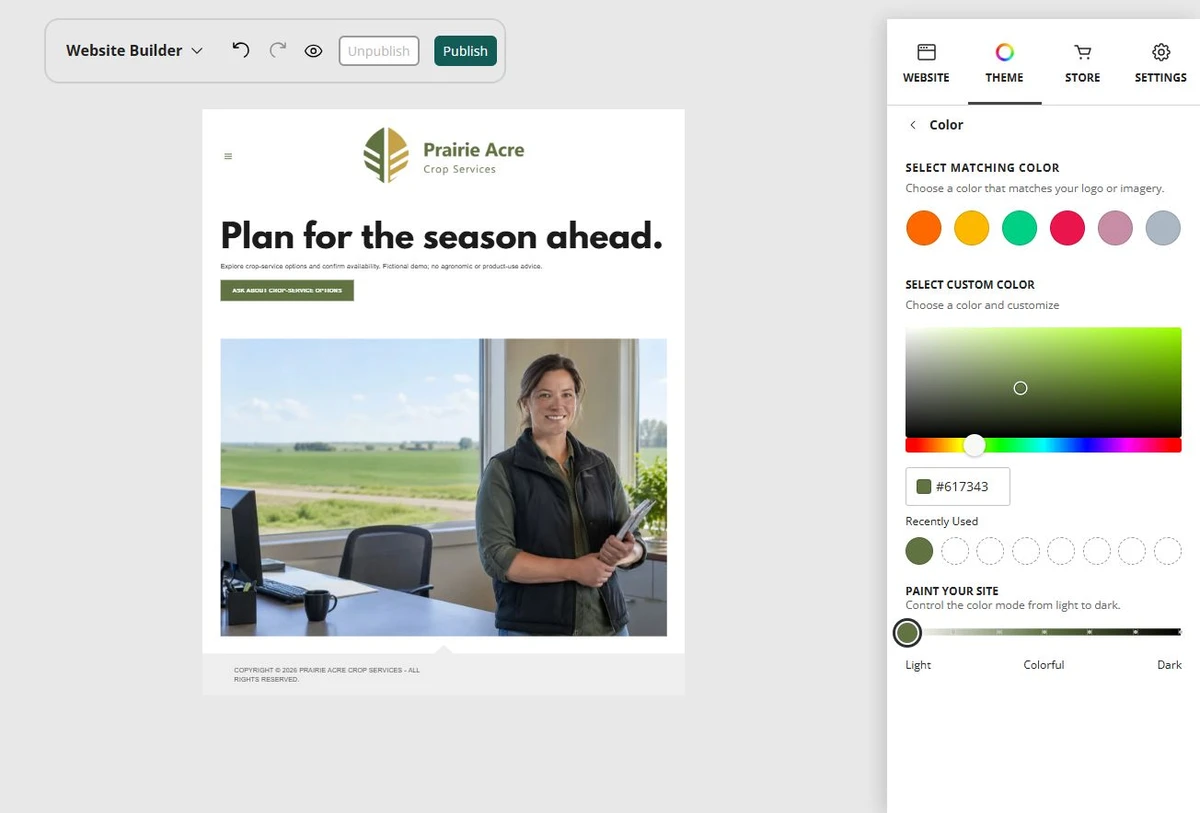Select the Theme tab
The width and height of the screenshot is (1200, 813).
coord(1004,63)
